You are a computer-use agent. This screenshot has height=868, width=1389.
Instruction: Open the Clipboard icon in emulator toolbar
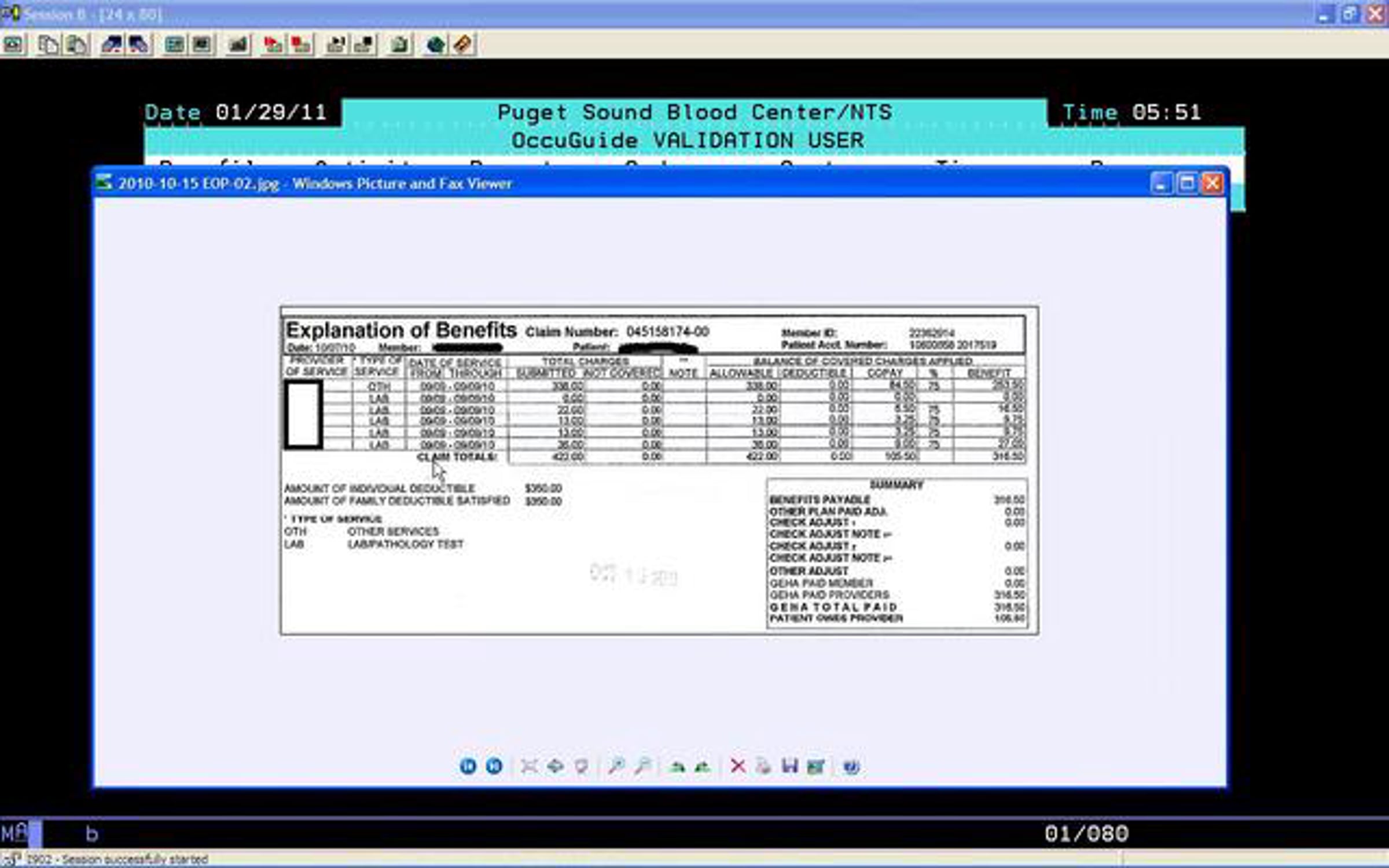tap(399, 45)
